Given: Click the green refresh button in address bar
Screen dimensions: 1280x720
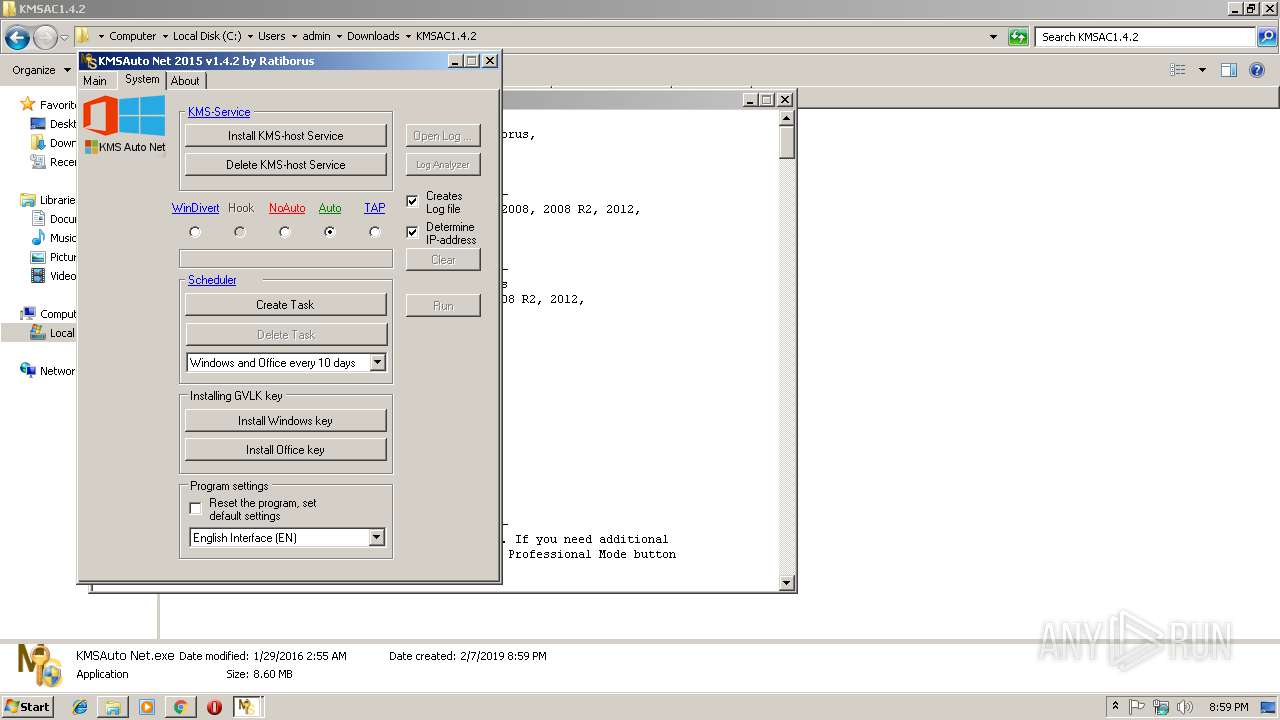Looking at the screenshot, I should click(1018, 37).
